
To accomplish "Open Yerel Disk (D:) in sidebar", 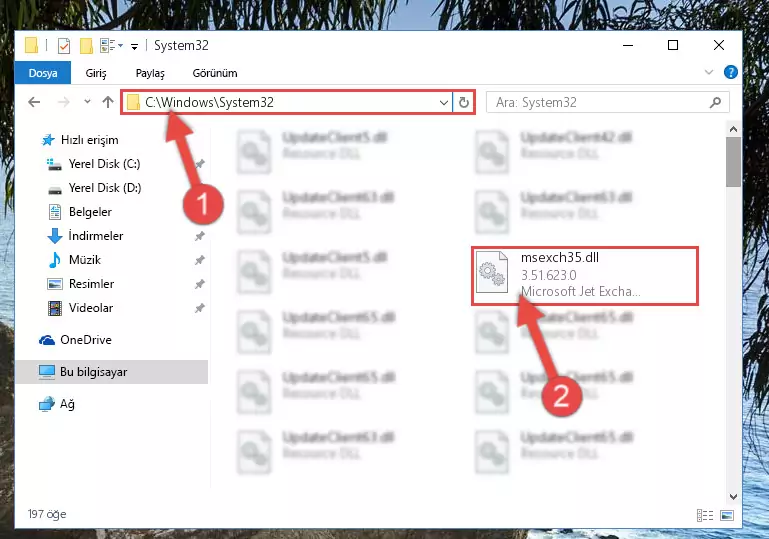I will coord(104,188).
